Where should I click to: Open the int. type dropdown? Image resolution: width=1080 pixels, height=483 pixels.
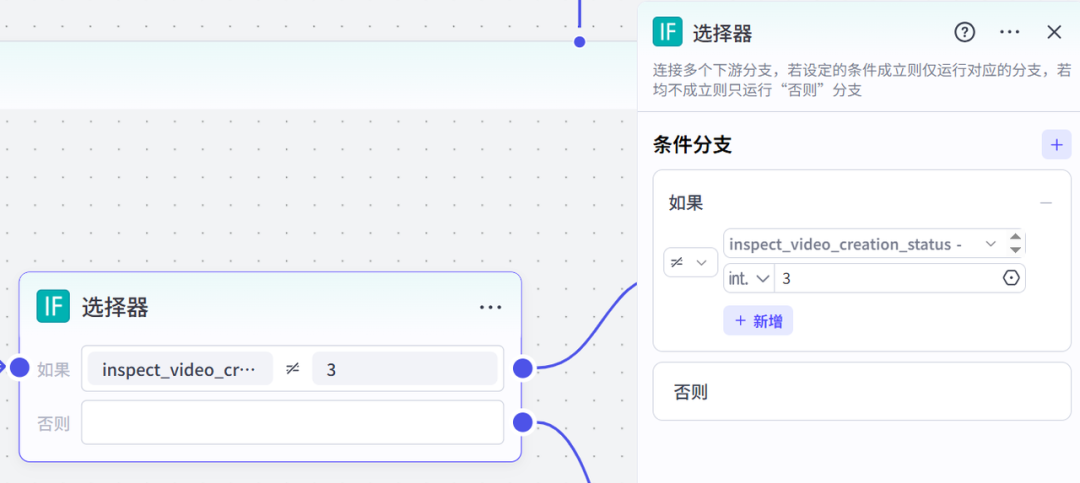point(749,278)
